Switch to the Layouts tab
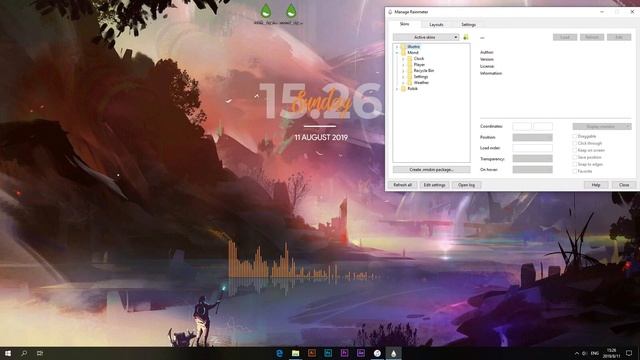Screen dimensions: 640x360 (436, 24)
